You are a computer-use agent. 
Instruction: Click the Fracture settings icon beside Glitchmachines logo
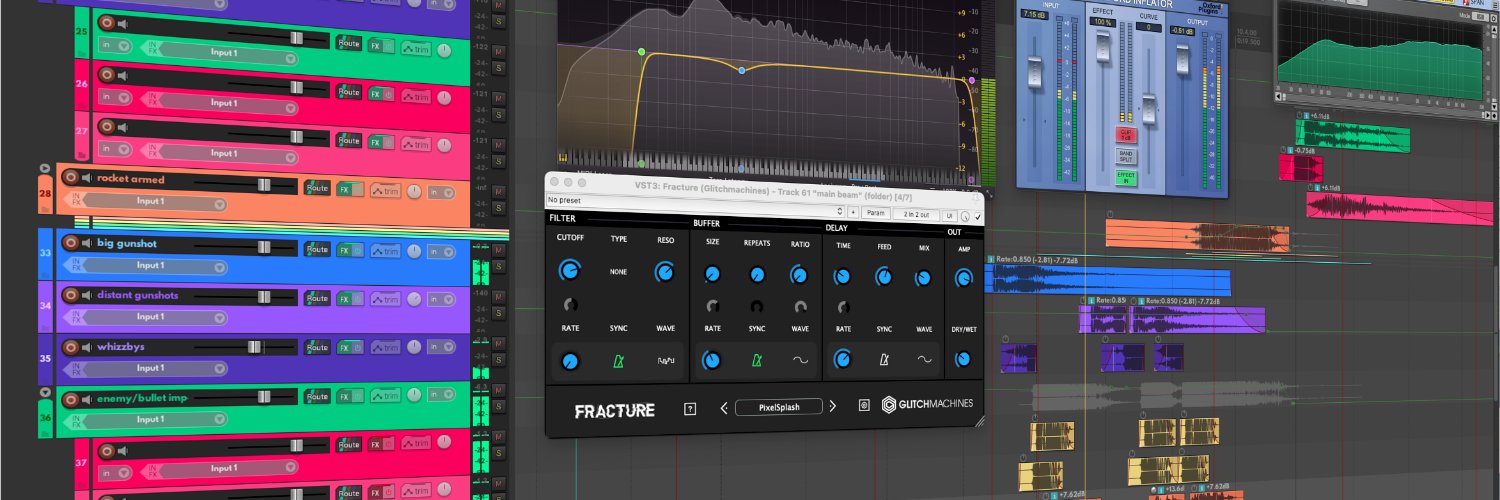(864, 405)
